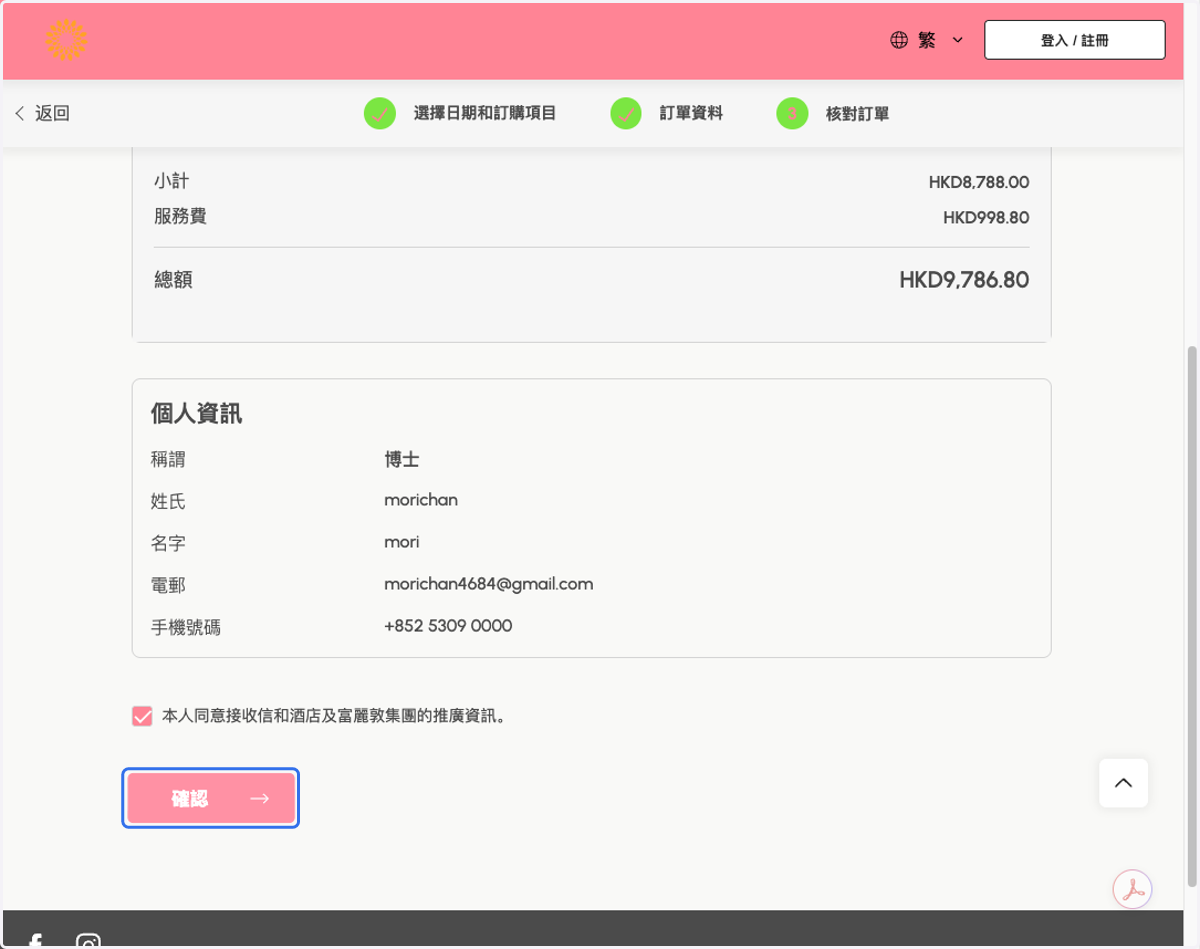Go back with the 返回 link
The height and width of the screenshot is (949, 1200).
pos(42,113)
